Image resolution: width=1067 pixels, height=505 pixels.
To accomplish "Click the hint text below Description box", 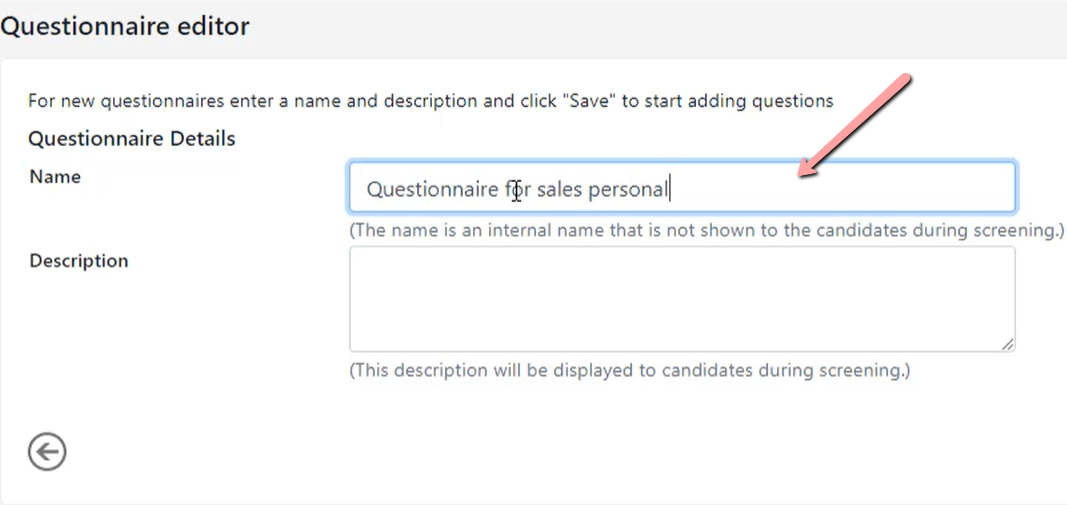I will click(x=629, y=371).
